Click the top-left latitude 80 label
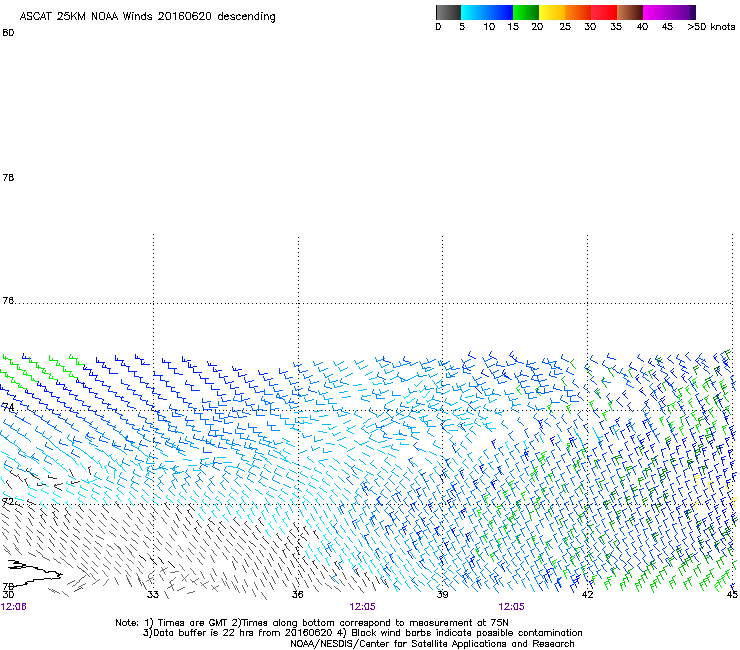The image size is (740, 650). point(8,33)
